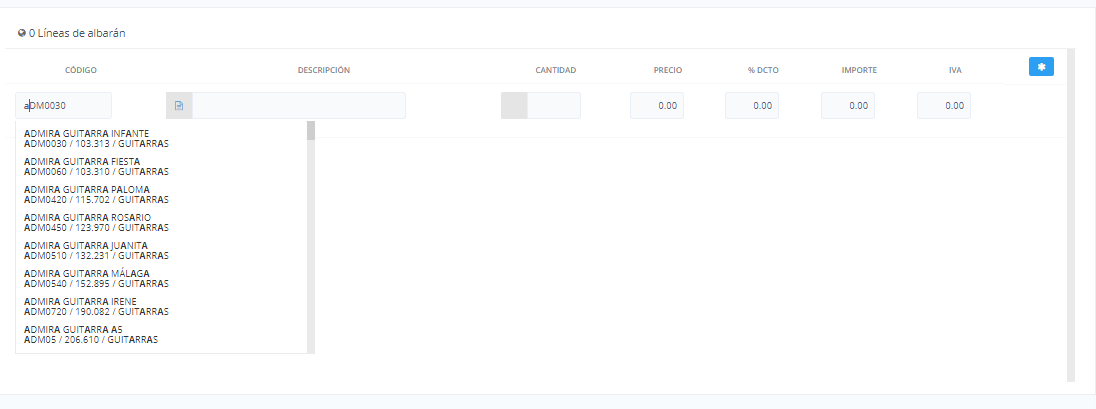Select ADMIRA GUITARRA INFANTE suggestion
This screenshot has height=409, width=1096.
tap(161, 138)
